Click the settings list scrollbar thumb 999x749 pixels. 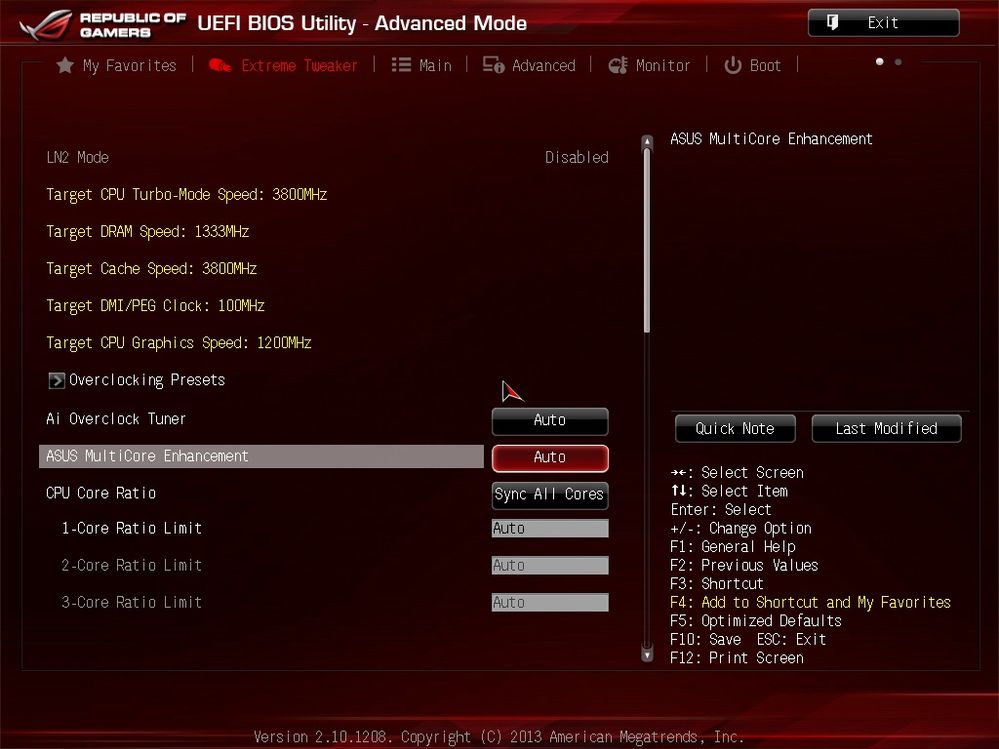pyautogui.click(x=647, y=241)
